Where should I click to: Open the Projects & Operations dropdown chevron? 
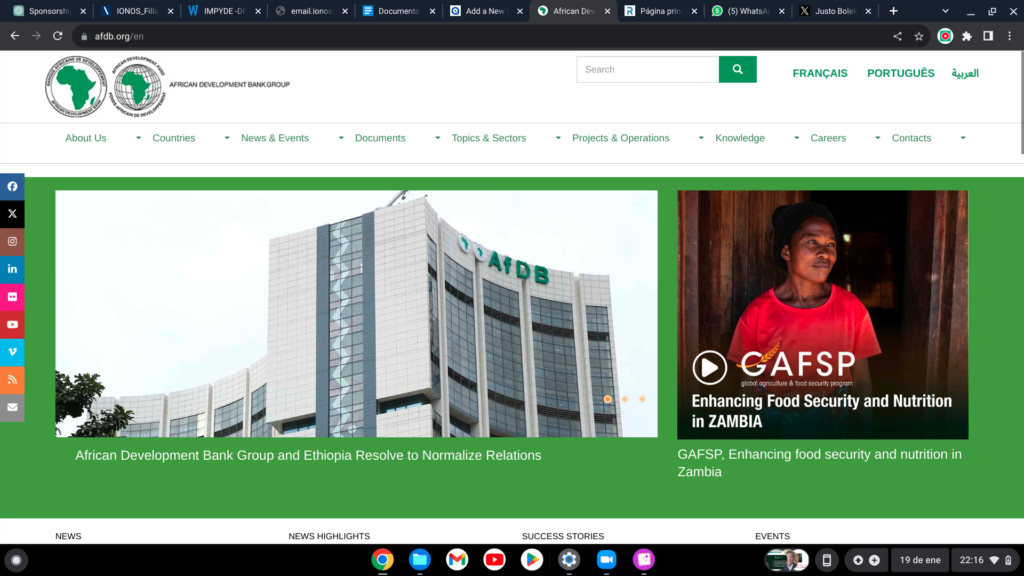[700, 139]
